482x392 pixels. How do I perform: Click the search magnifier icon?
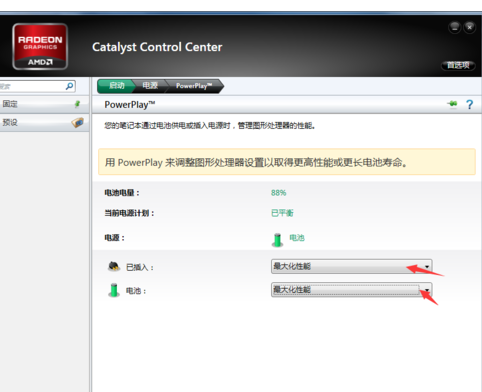69,86
